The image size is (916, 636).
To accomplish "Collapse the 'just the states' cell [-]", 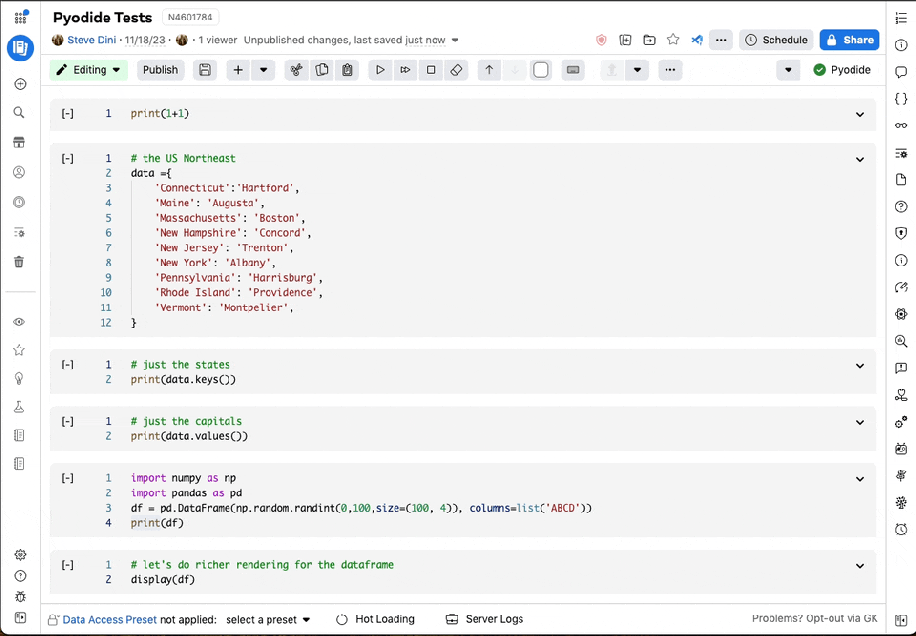I will [68, 364].
